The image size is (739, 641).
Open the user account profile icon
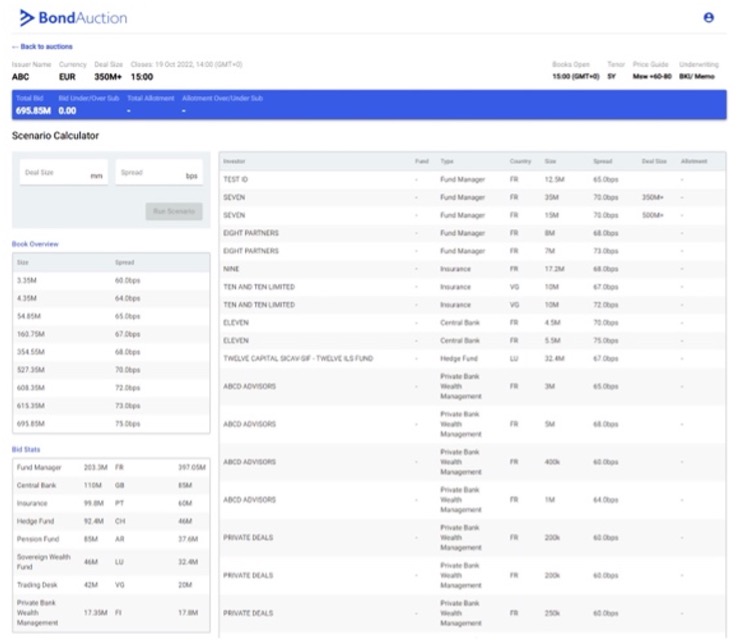tap(708, 17)
